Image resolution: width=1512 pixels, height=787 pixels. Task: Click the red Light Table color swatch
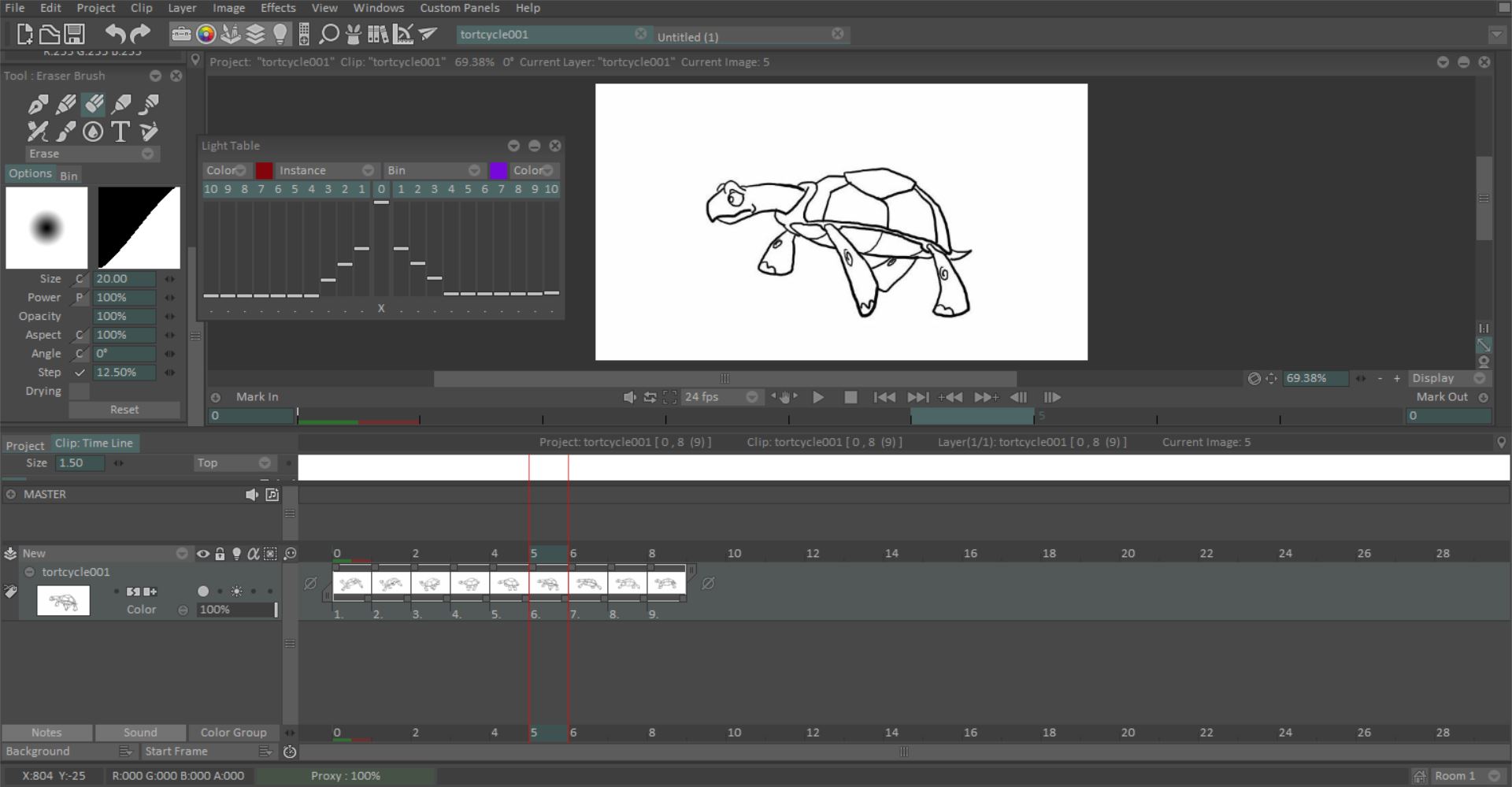264,170
